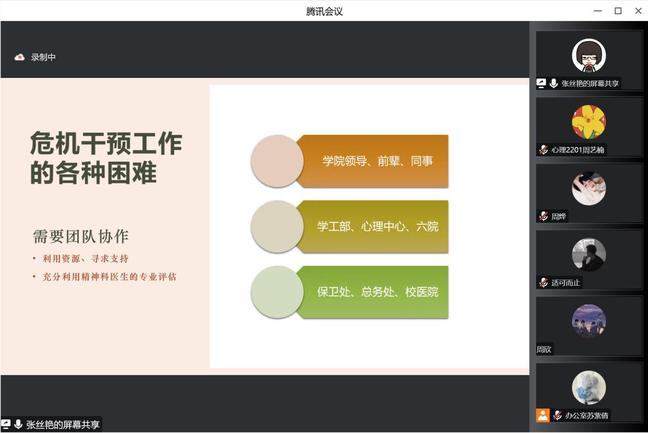
Task: Click the muted mic icon beside 心理2201周艺楠
Action: pyautogui.click(x=543, y=150)
